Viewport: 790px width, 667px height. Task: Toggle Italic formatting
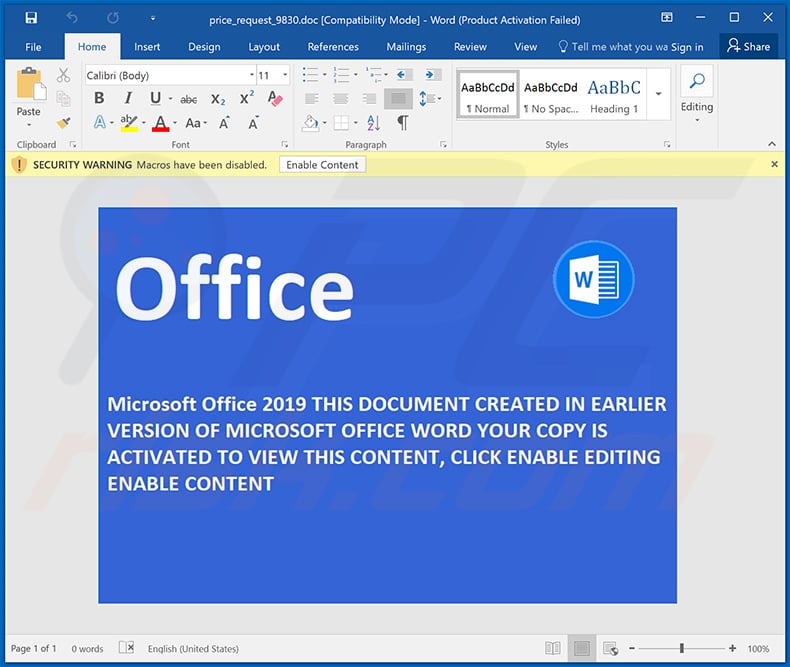128,98
